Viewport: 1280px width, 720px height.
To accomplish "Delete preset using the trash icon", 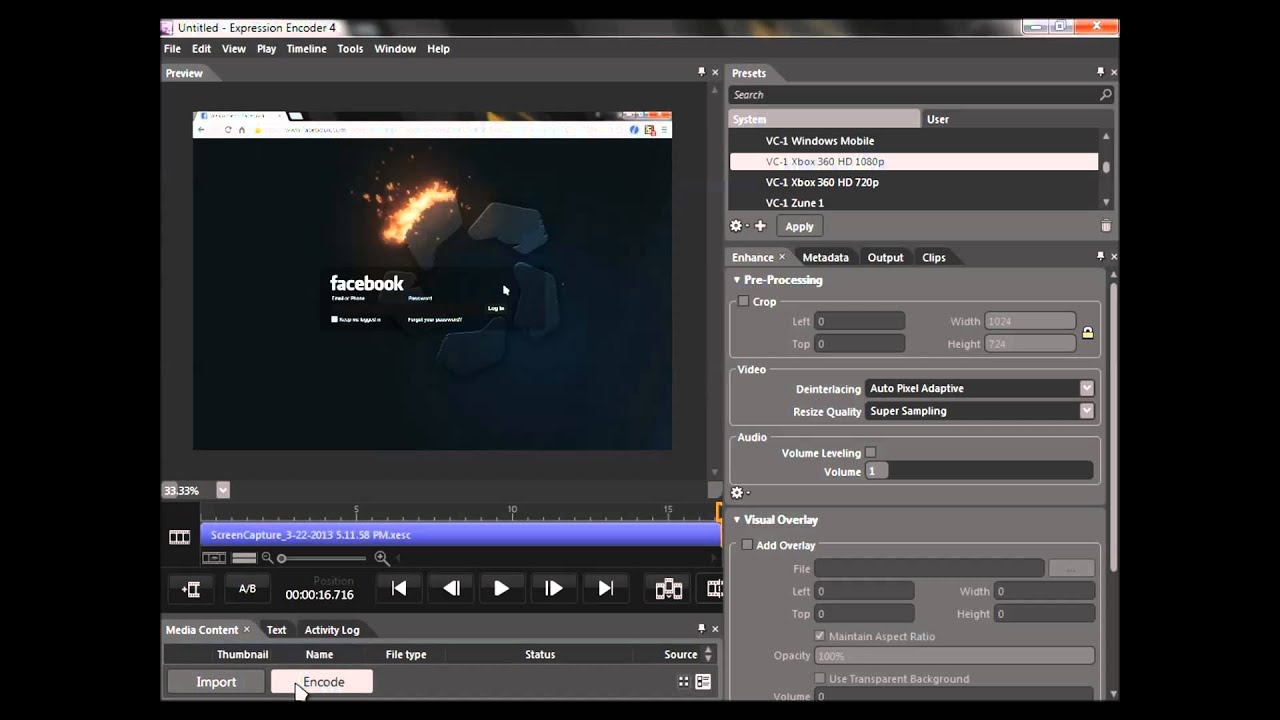I will [x=1106, y=227].
